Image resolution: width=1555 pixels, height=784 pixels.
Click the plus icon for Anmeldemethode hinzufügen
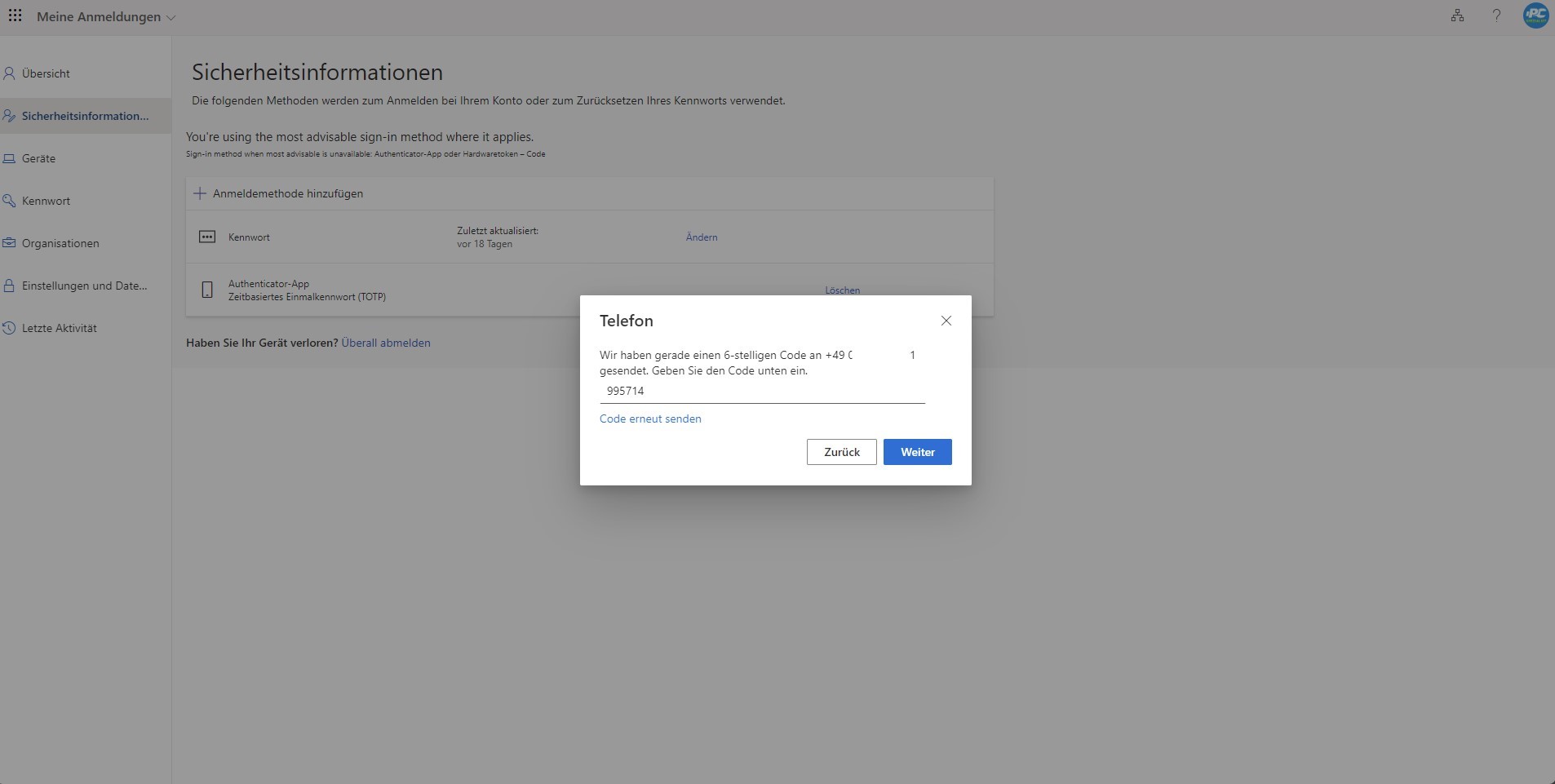tap(200, 193)
